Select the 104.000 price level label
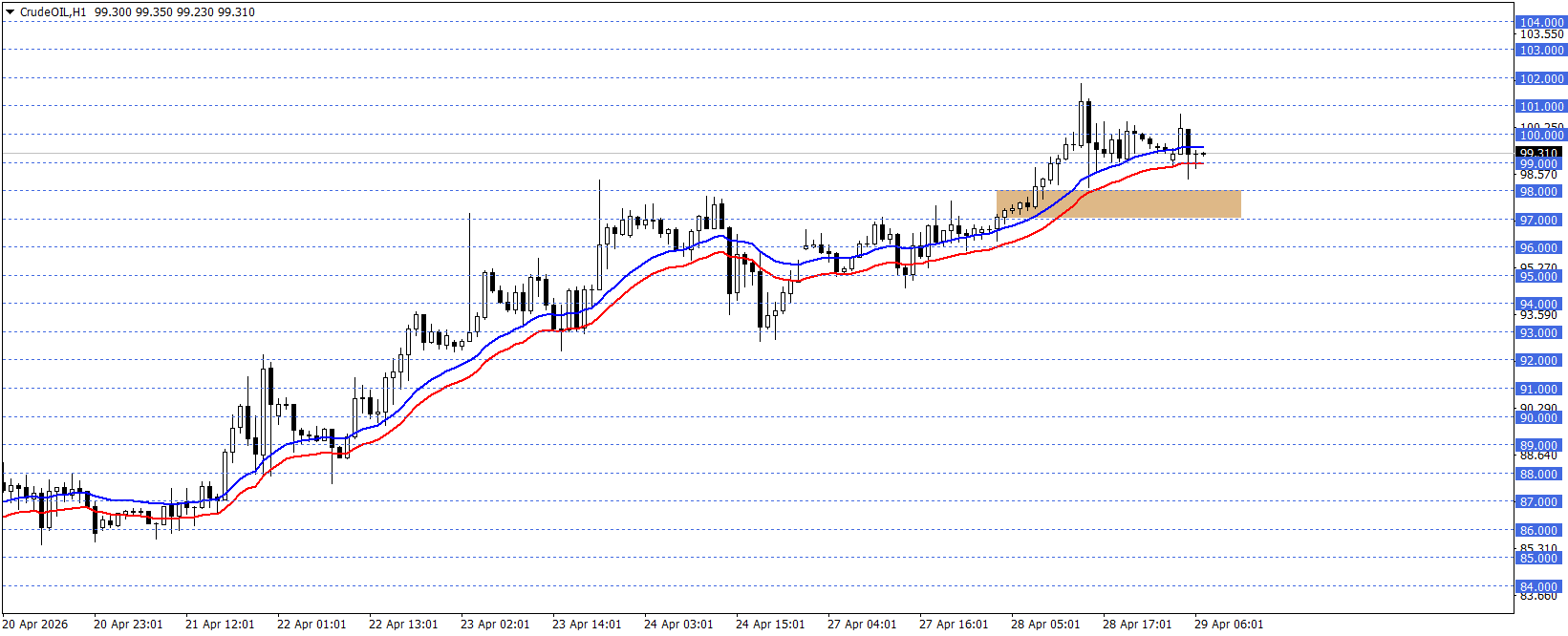The image size is (1568, 636). (1540, 22)
